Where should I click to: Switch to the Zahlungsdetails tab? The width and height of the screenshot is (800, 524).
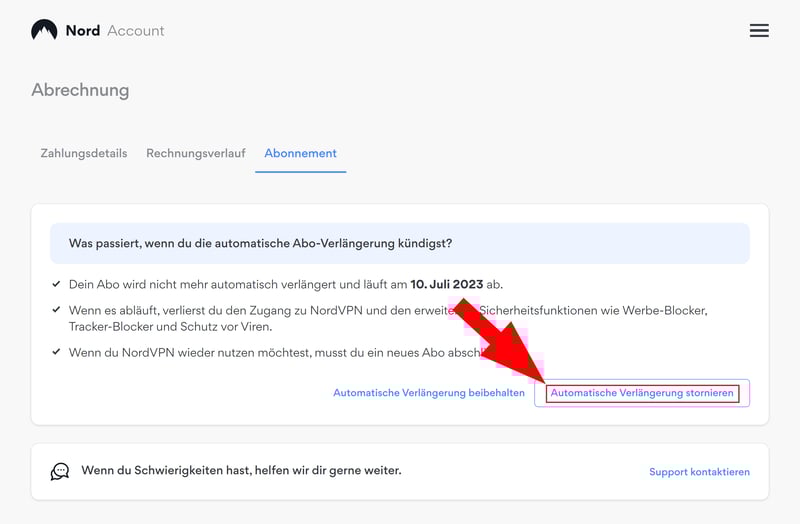tap(84, 154)
